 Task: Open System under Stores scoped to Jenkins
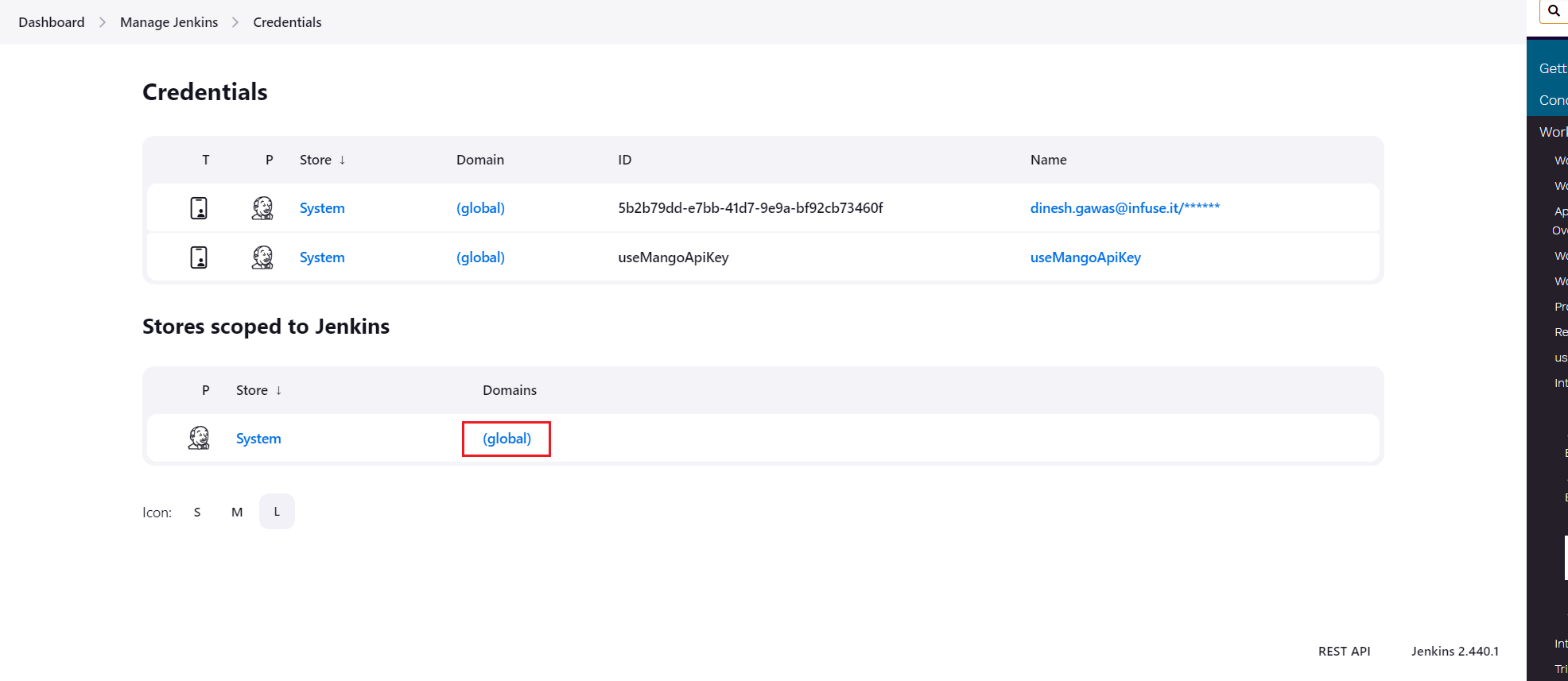(258, 439)
